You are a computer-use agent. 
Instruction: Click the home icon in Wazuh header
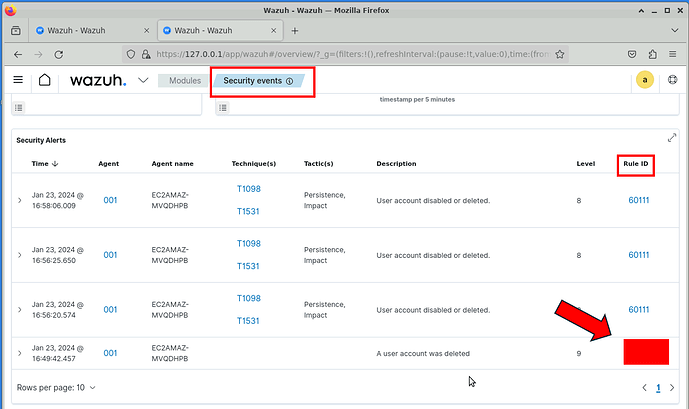(x=45, y=80)
